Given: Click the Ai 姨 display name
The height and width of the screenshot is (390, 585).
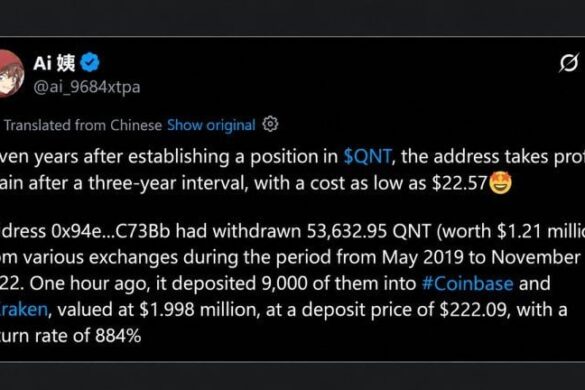Looking at the screenshot, I should pos(54,63).
